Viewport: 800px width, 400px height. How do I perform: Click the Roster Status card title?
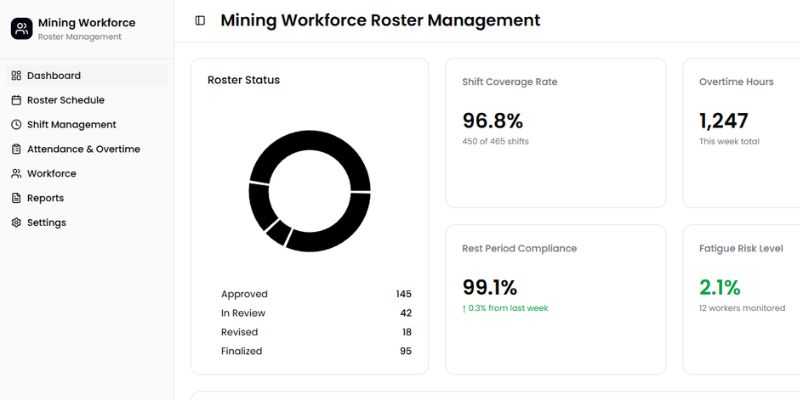pos(243,80)
